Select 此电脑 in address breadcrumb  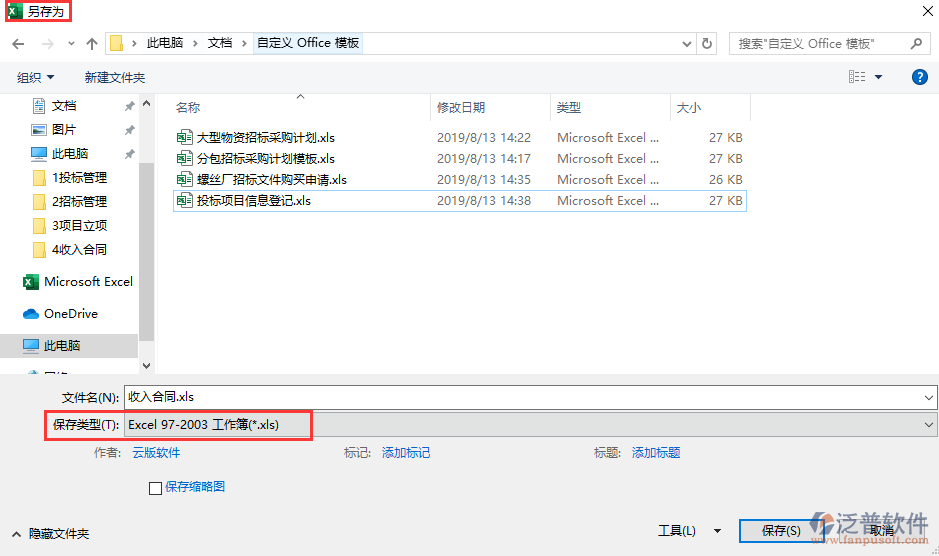[165, 43]
